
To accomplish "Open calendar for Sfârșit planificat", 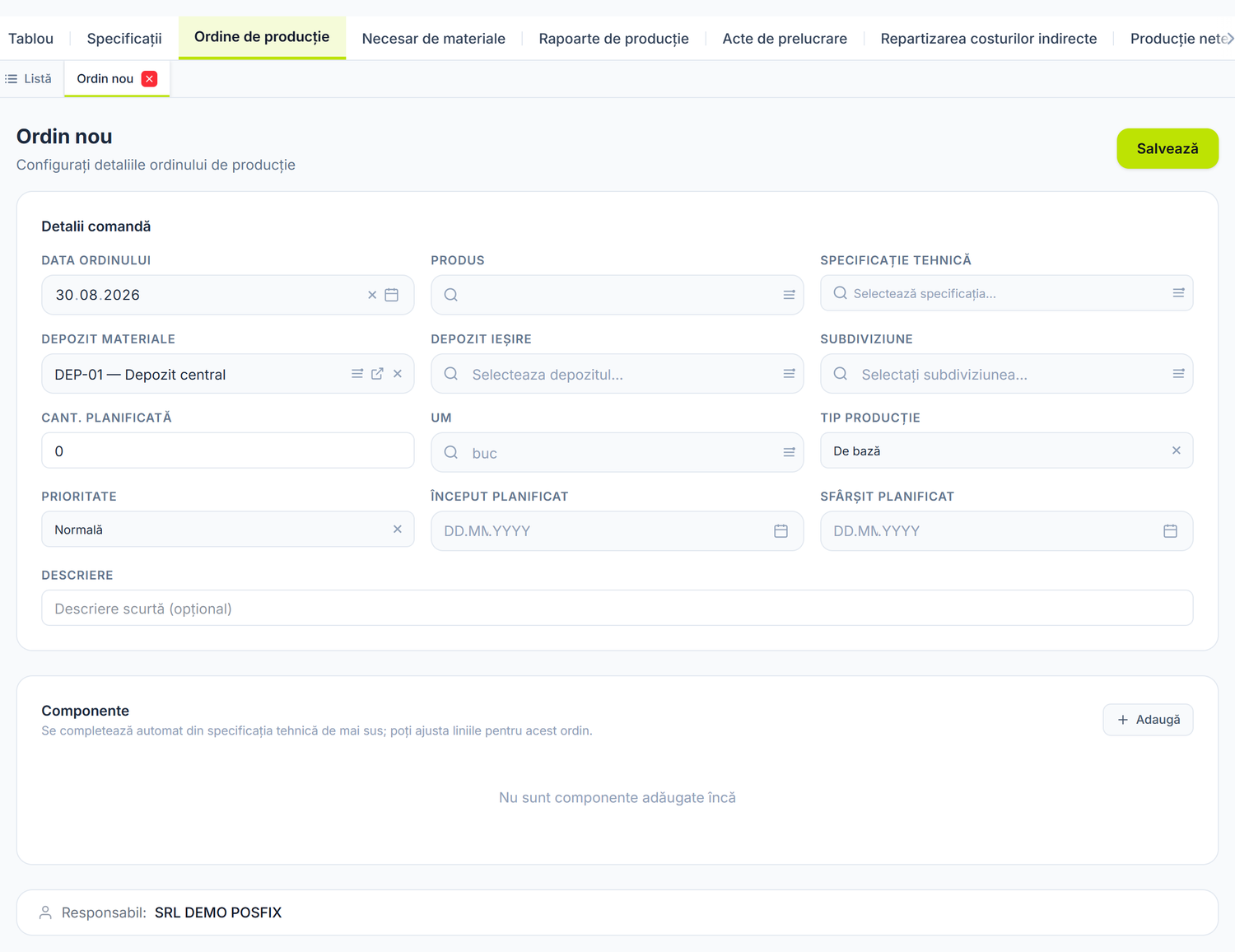I will tap(1171, 531).
